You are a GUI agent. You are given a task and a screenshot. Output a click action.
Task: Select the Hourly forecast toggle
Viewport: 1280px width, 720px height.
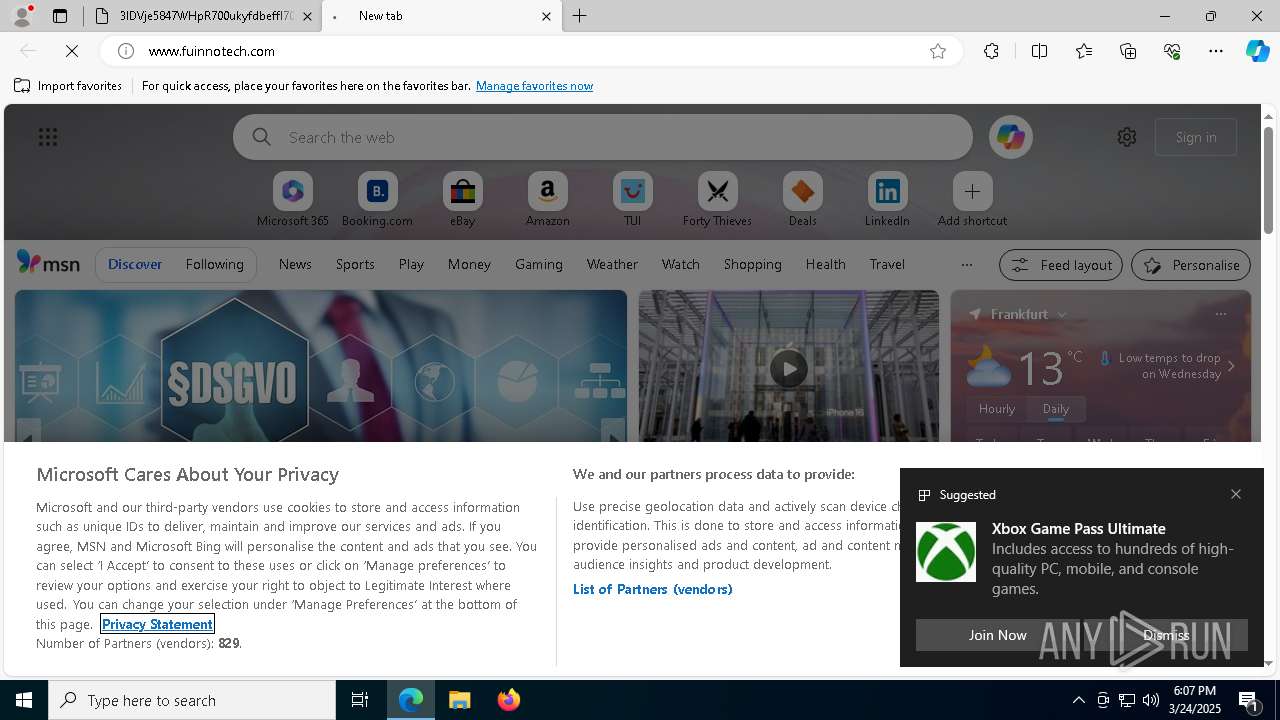point(997,408)
